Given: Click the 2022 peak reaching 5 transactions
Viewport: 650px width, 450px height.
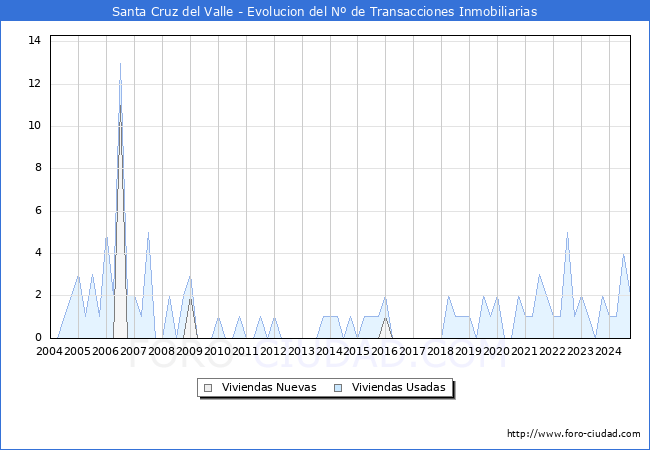Looking at the screenshot, I should 567,233.
